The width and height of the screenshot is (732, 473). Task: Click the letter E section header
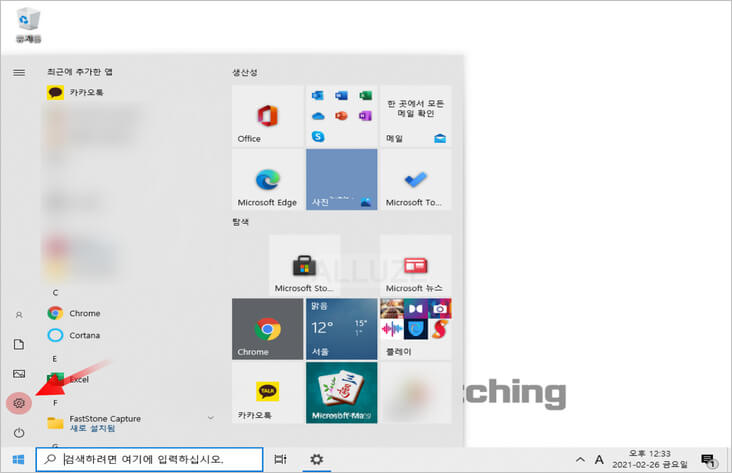55,359
